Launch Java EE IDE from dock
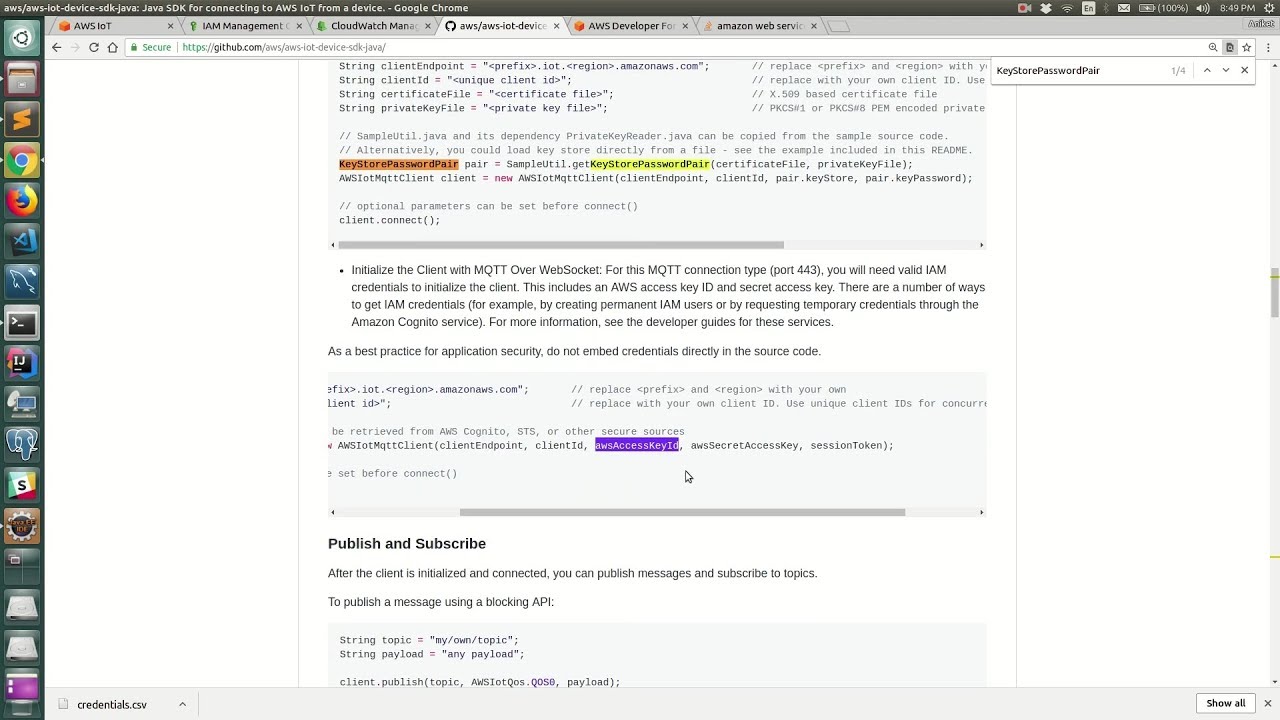The height and width of the screenshot is (720, 1280). [x=22, y=525]
